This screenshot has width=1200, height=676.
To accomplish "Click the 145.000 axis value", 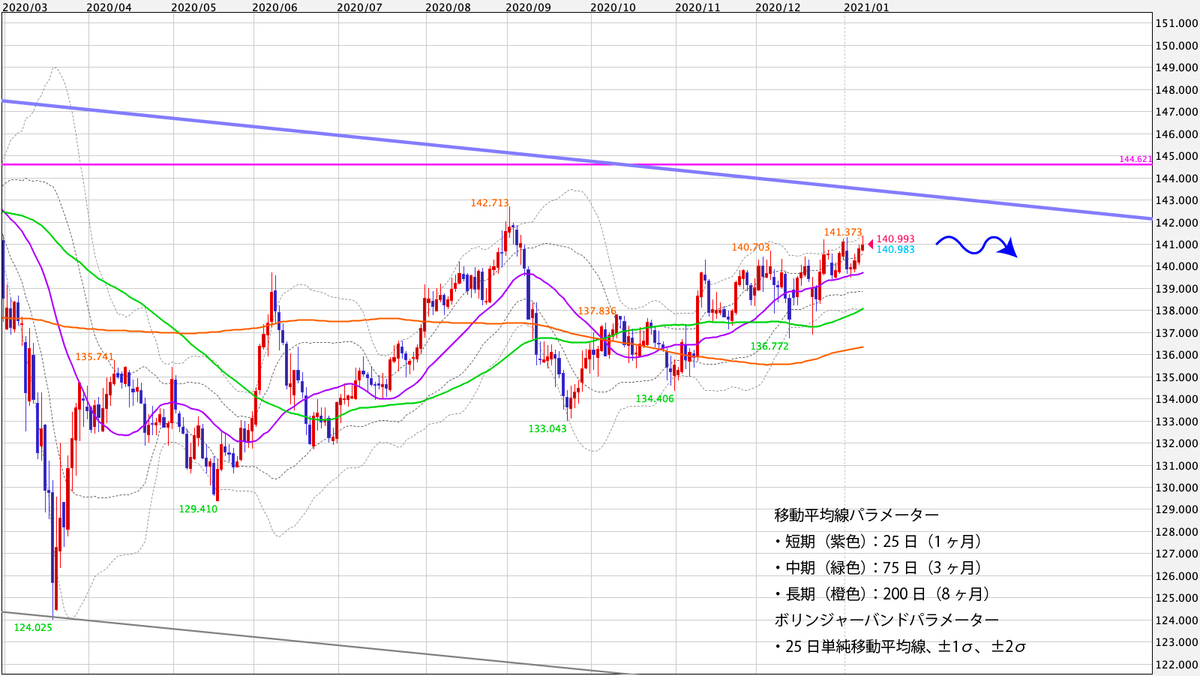I will (x=1175, y=156).
